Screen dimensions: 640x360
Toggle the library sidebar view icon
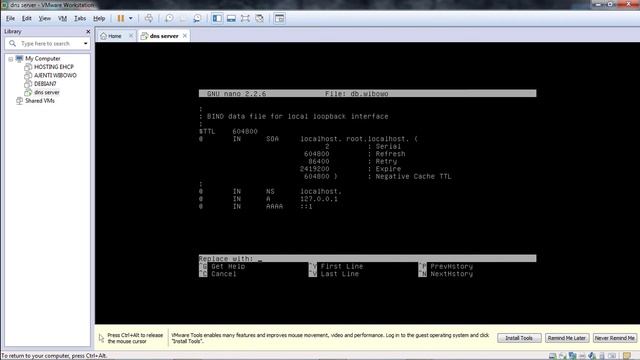click(x=217, y=18)
